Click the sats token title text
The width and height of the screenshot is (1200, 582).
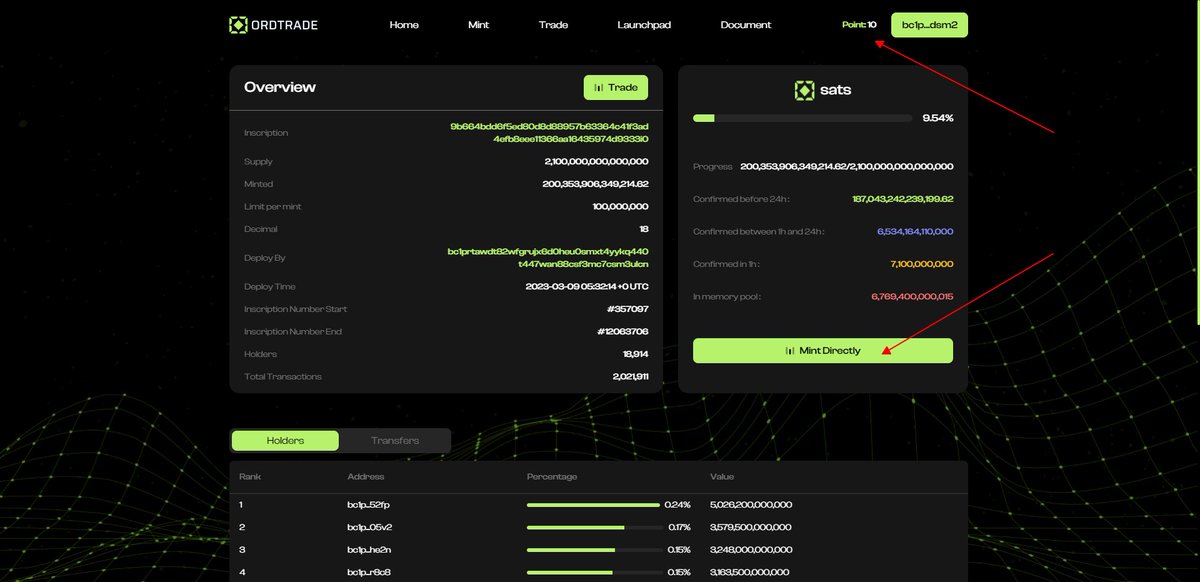click(836, 90)
